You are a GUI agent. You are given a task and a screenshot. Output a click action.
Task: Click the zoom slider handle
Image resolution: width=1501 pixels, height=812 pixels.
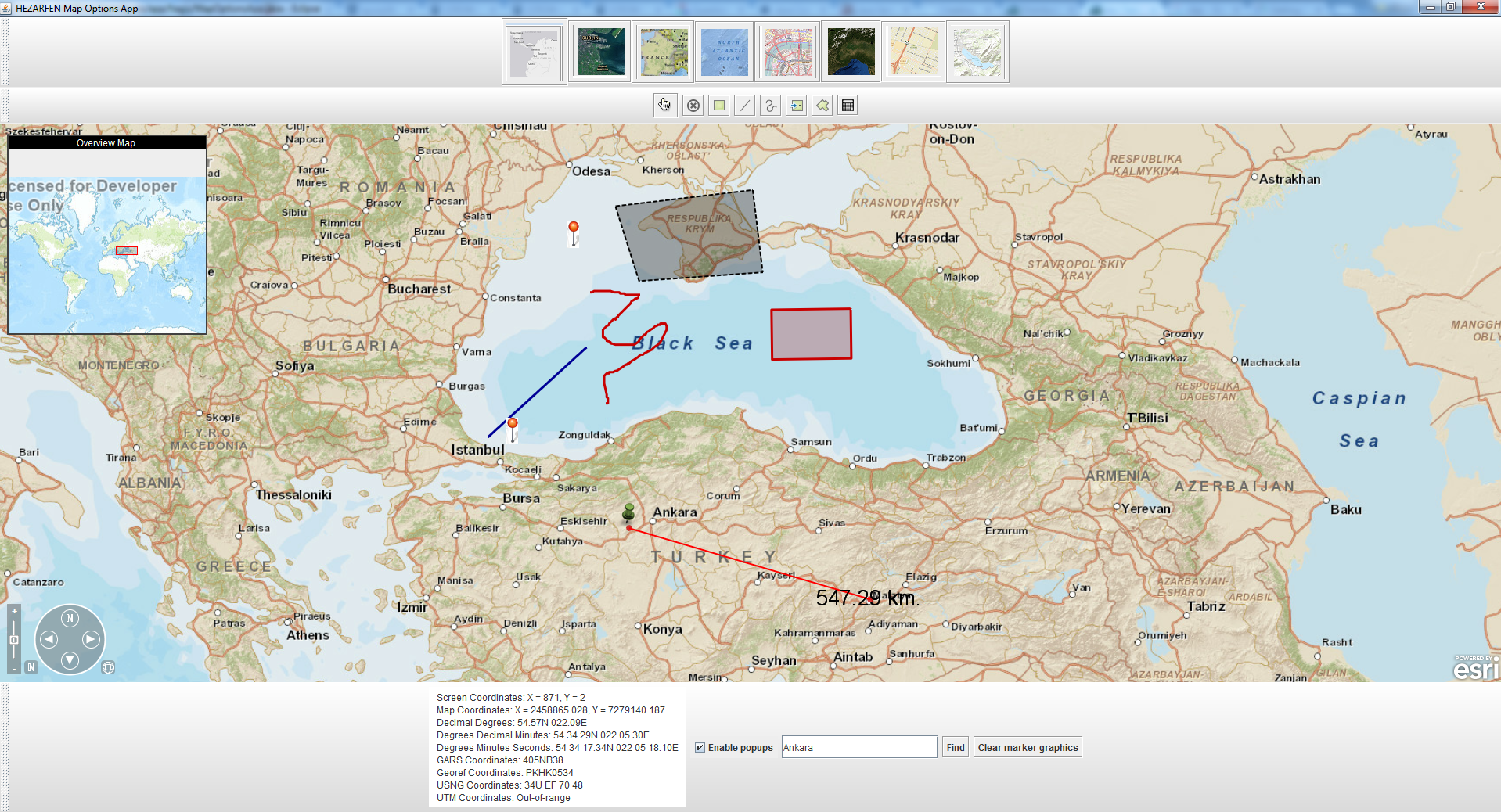[14, 640]
